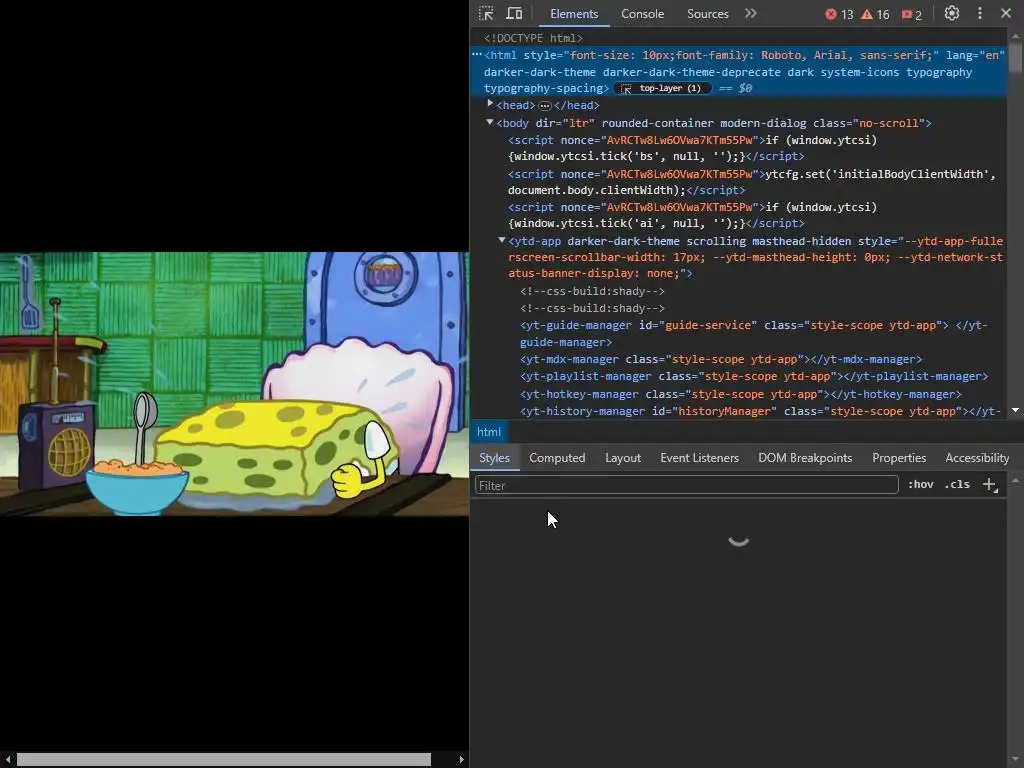The height and width of the screenshot is (768, 1024).
Task: Open the 16 warnings indicator
Action: (x=875, y=14)
